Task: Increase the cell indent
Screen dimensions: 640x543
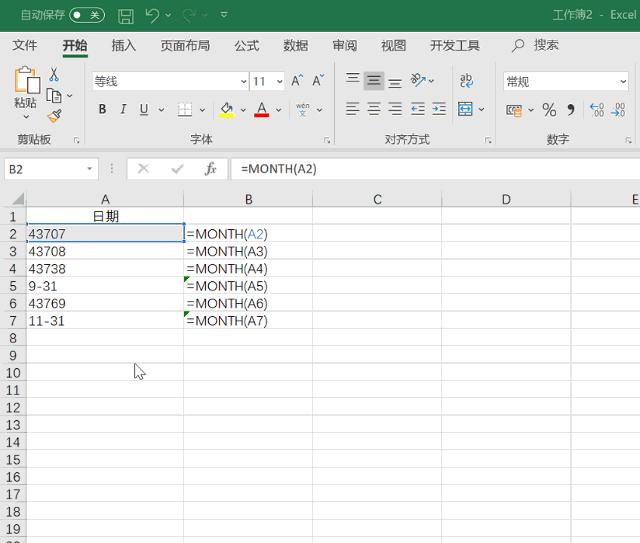Action: coord(439,109)
